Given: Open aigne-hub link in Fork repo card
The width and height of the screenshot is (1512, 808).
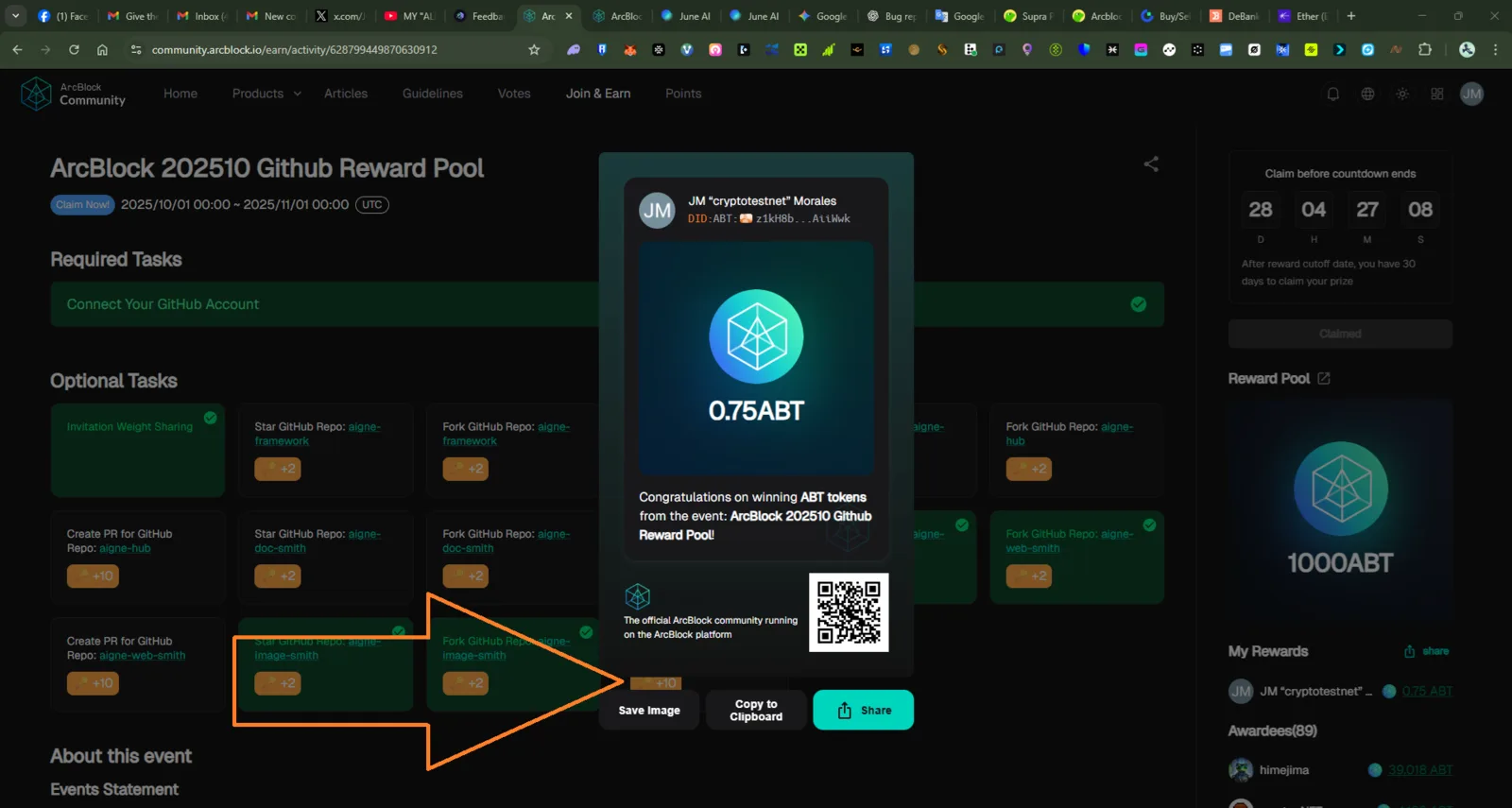Looking at the screenshot, I should (x=1069, y=434).
